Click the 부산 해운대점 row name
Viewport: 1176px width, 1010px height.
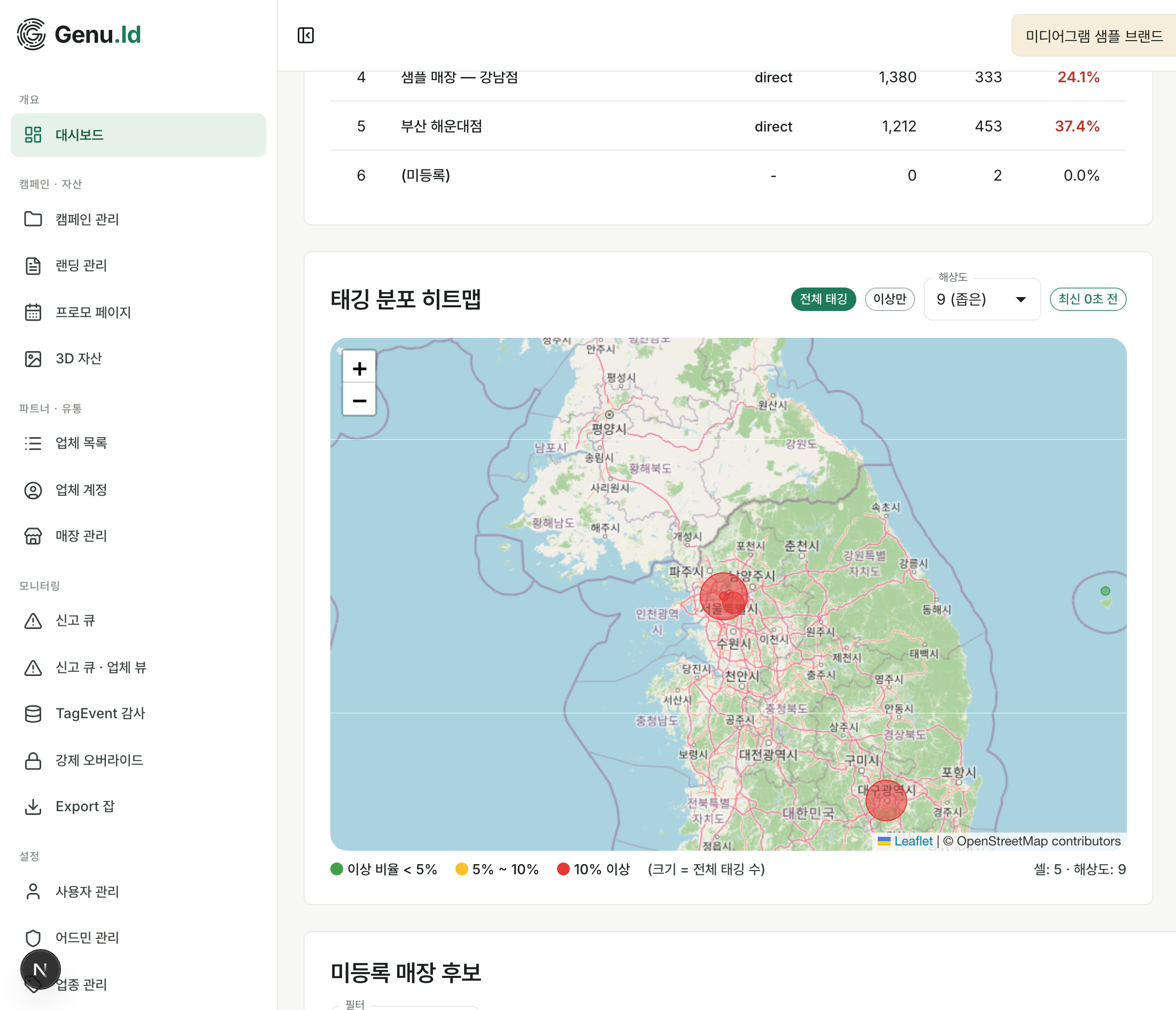(x=441, y=126)
